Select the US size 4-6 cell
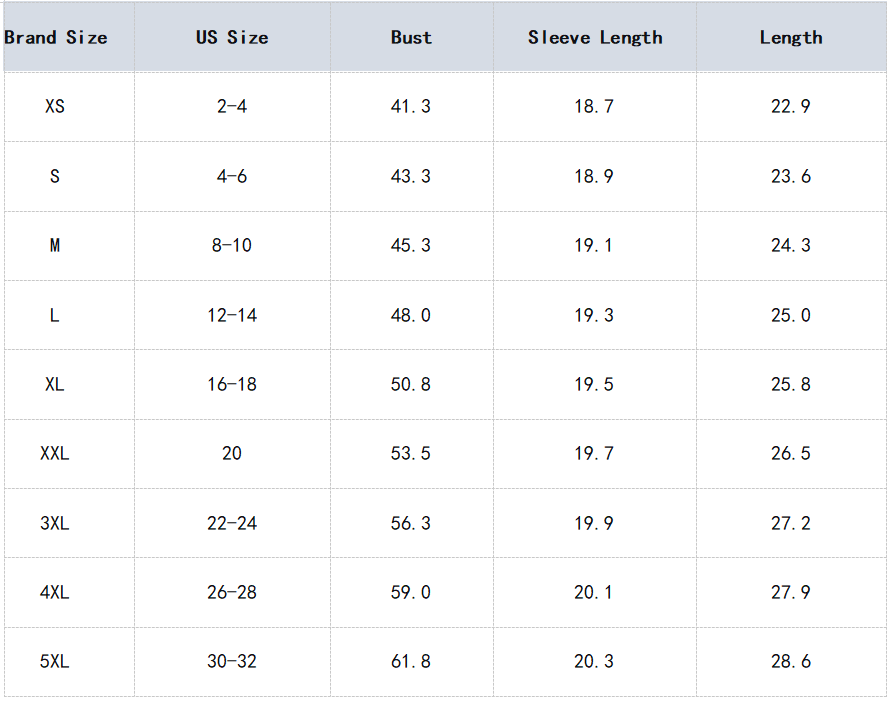 232,176
